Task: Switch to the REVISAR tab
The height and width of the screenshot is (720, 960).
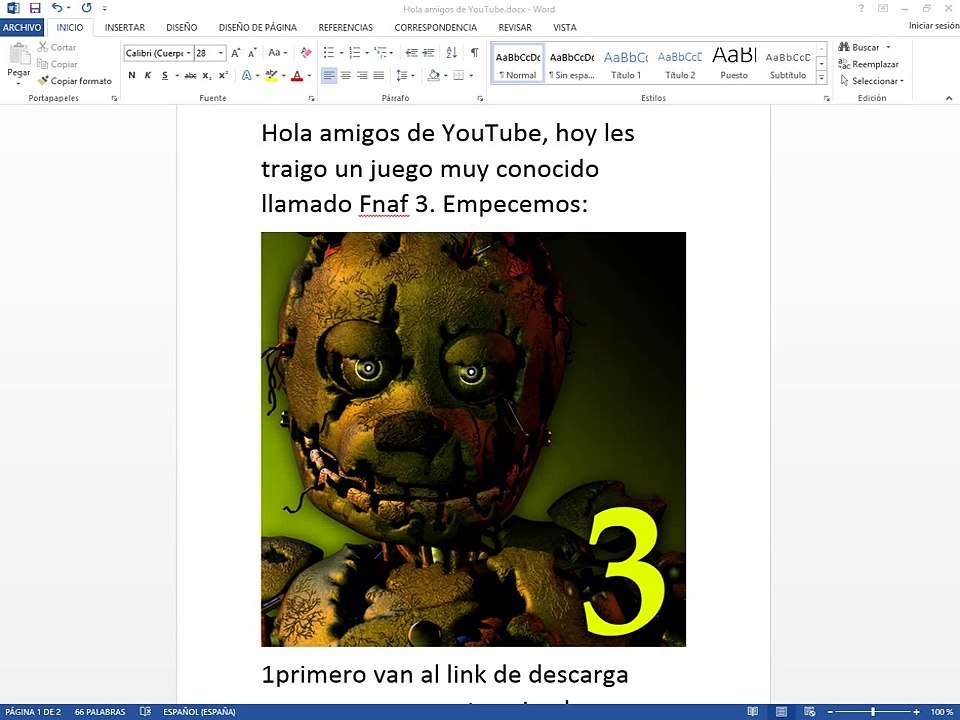Action: (515, 28)
